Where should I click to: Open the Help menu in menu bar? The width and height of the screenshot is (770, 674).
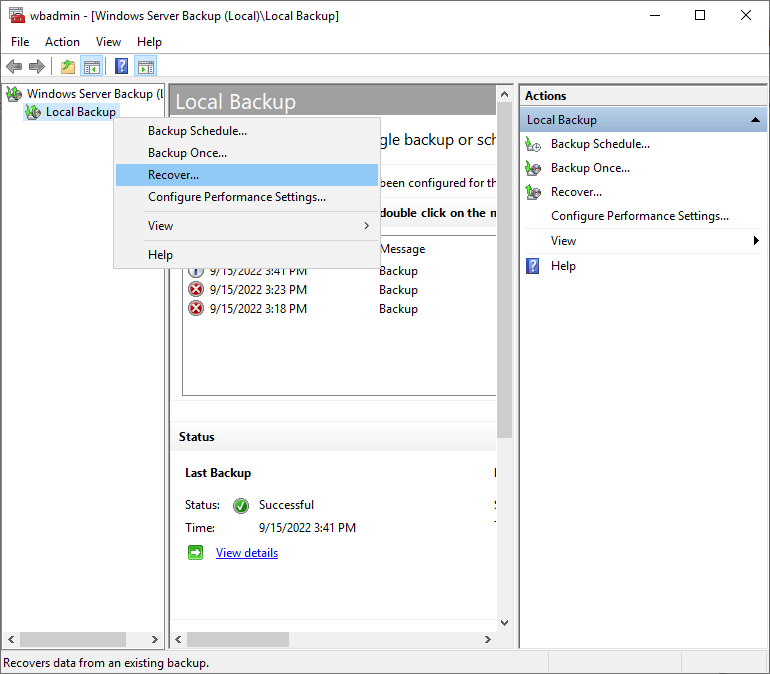point(149,42)
